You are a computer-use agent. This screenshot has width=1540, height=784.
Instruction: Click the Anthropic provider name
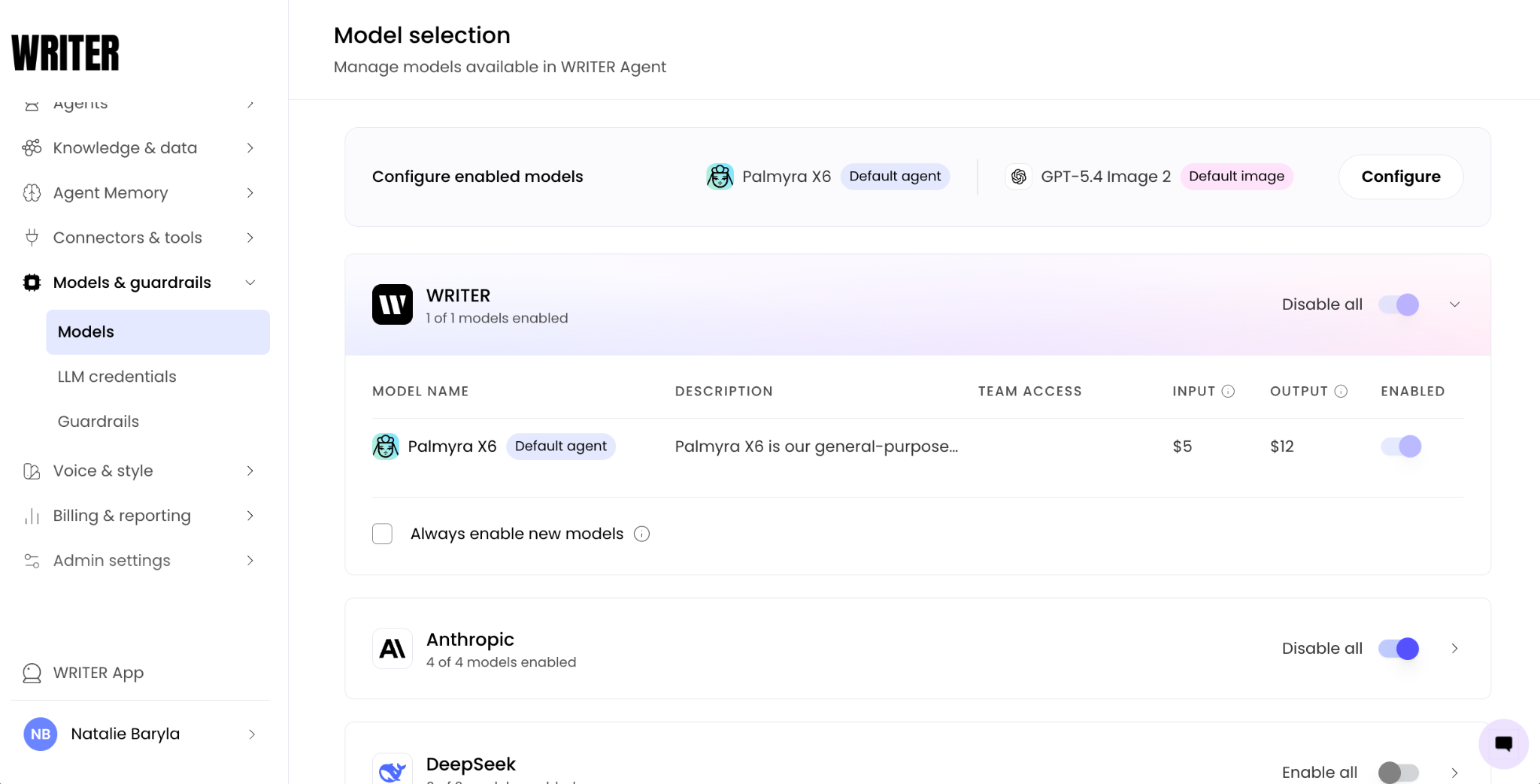[x=470, y=640]
